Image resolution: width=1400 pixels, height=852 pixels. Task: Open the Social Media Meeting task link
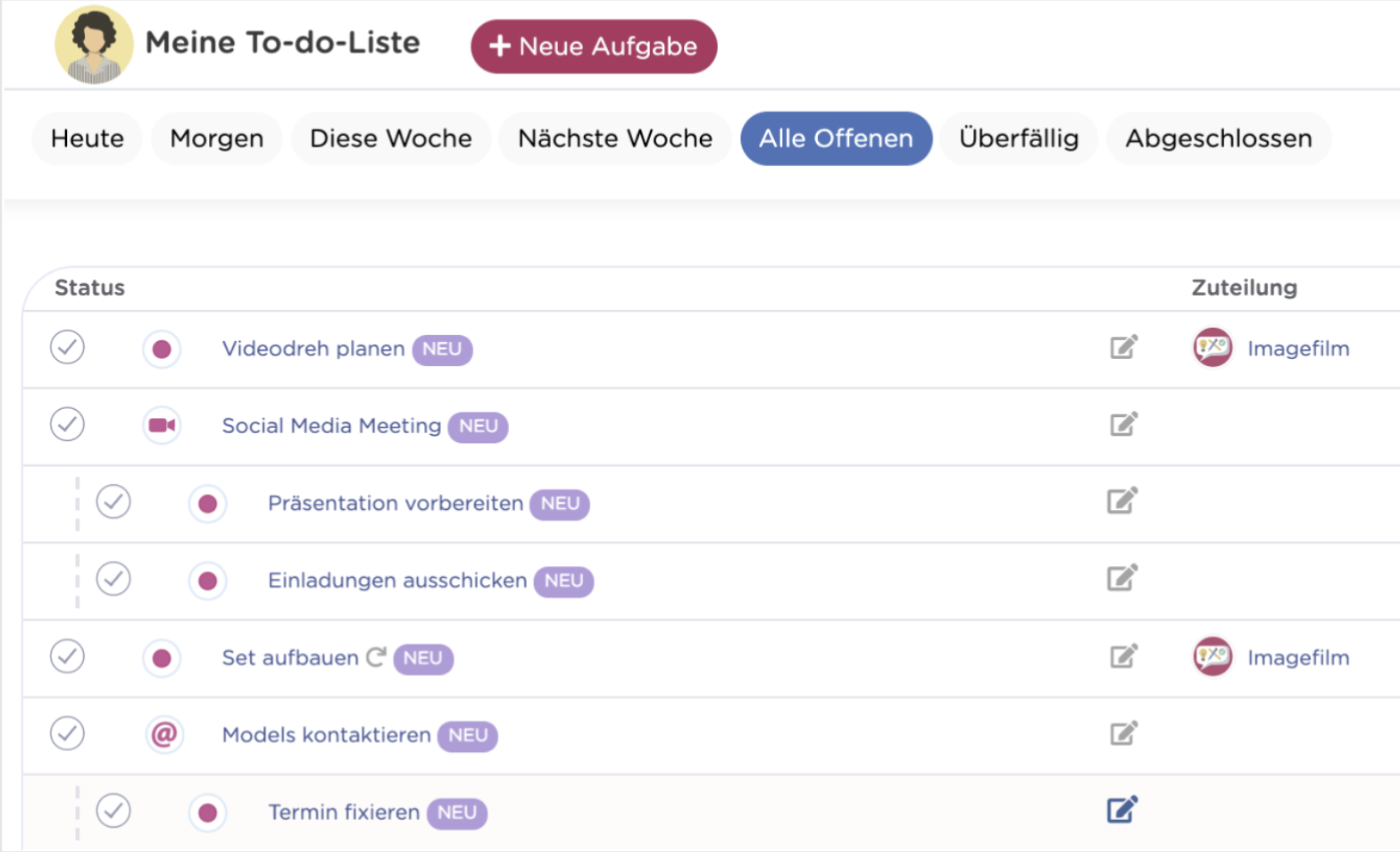[x=331, y=426]
